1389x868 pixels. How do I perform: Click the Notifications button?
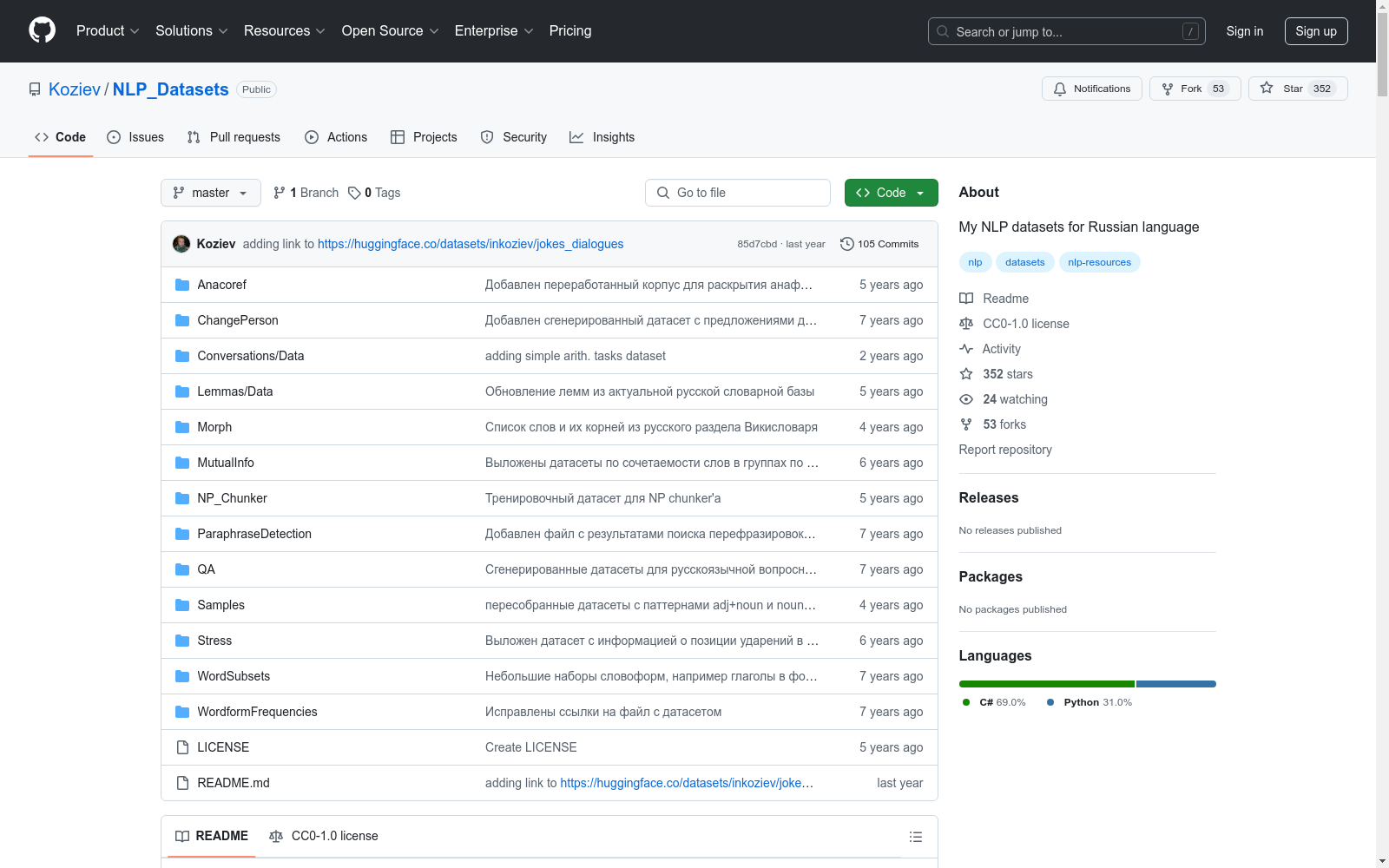1092,89
